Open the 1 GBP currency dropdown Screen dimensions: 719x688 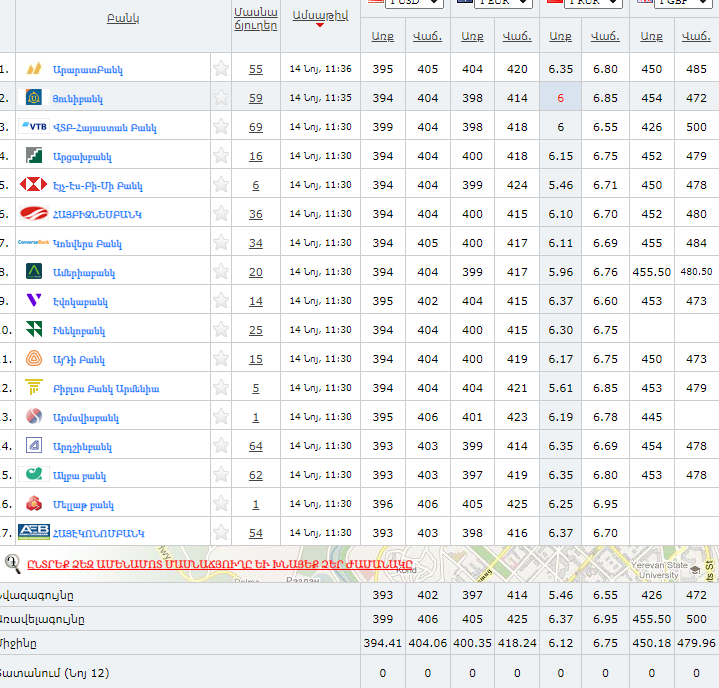click(x=683, y=2)
